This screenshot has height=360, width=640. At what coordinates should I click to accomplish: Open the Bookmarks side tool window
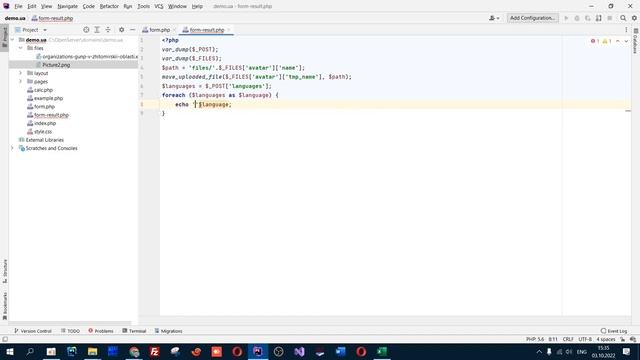click(x=5, y=306)
